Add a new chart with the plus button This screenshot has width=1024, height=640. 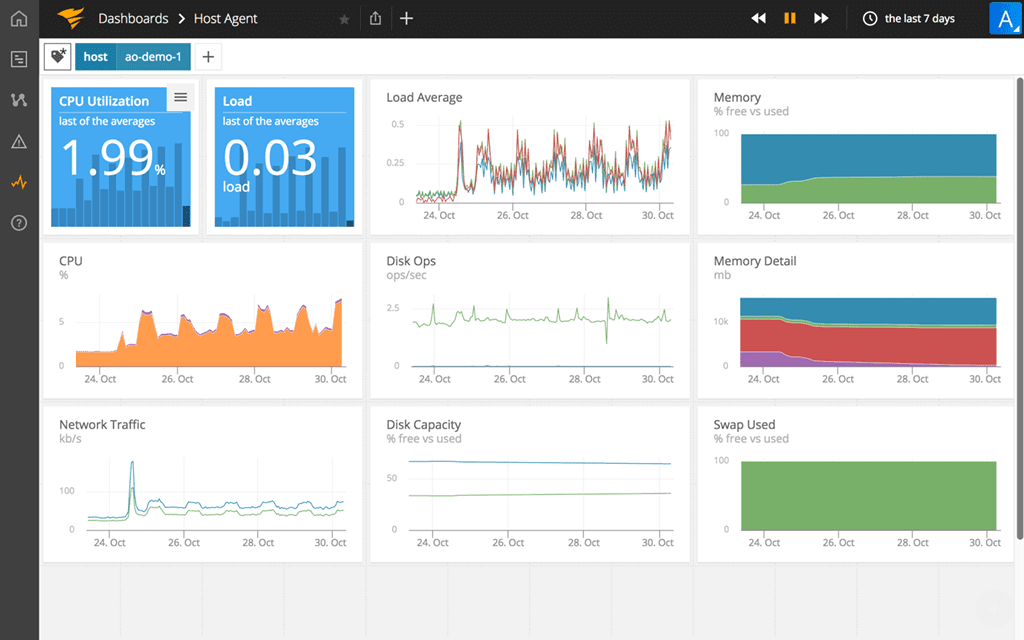point(404,18)
